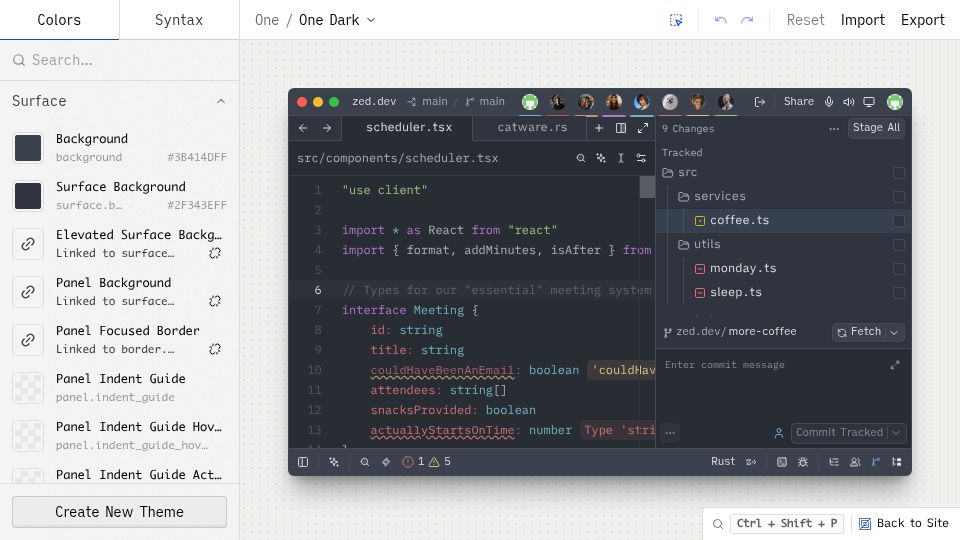Collapse the utils folder in git panel
This screenshot has height=540, width=960.
684,244
